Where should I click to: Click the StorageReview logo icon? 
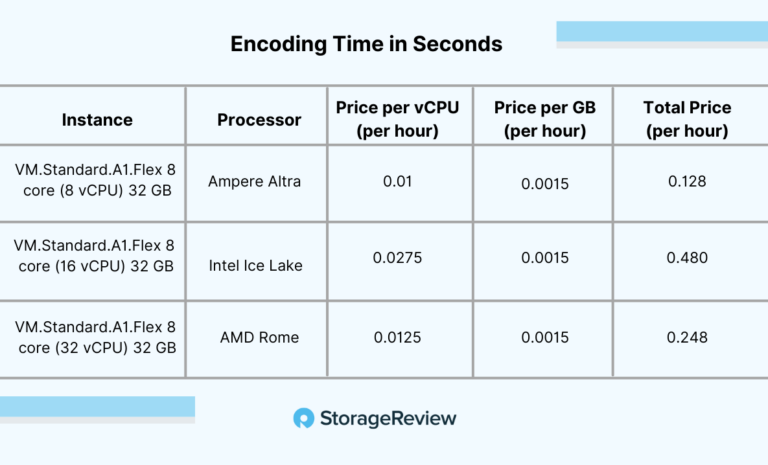click(304, 418)
